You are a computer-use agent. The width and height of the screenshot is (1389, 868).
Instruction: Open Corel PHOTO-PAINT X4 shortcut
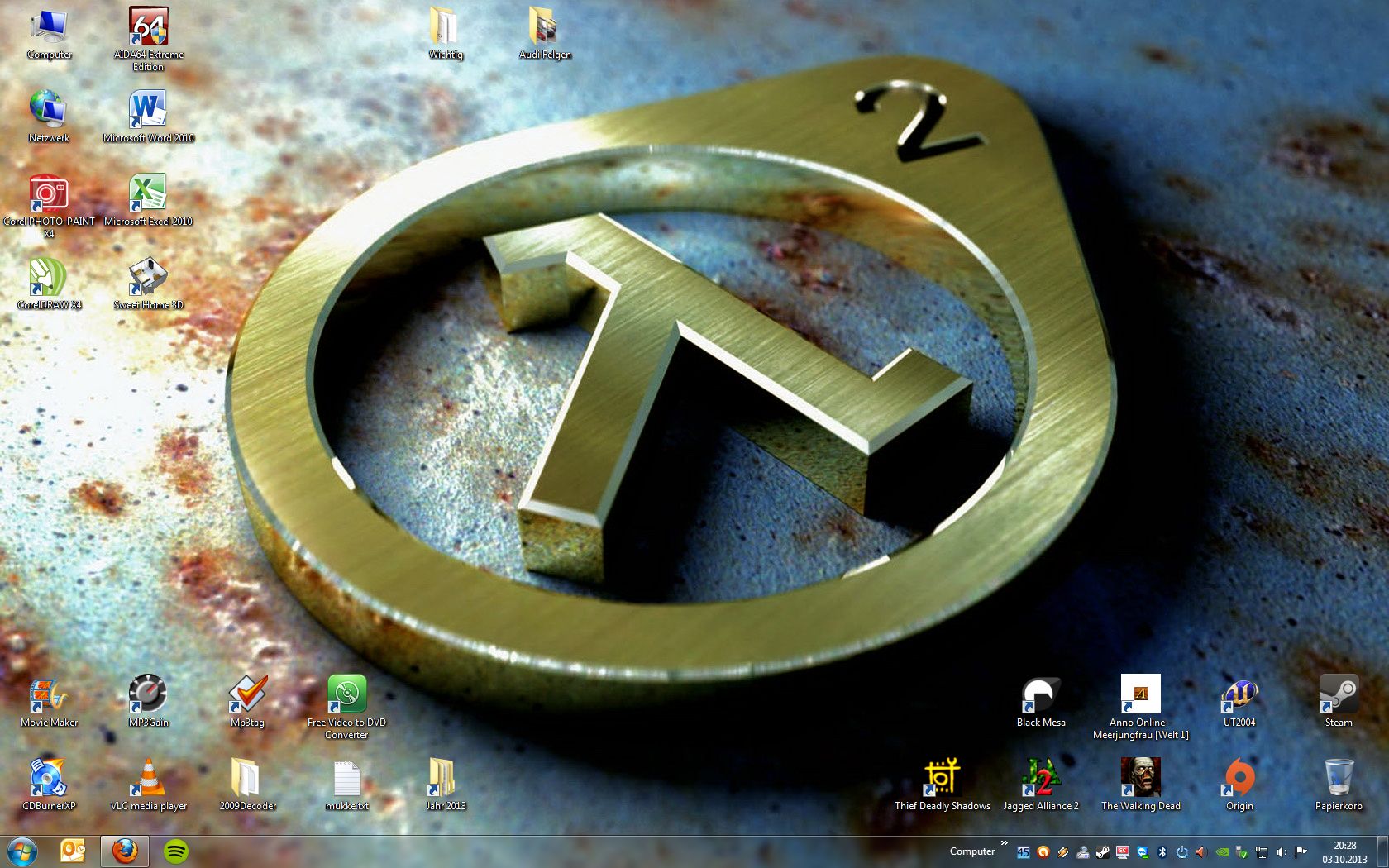click(x=49, y=207)
